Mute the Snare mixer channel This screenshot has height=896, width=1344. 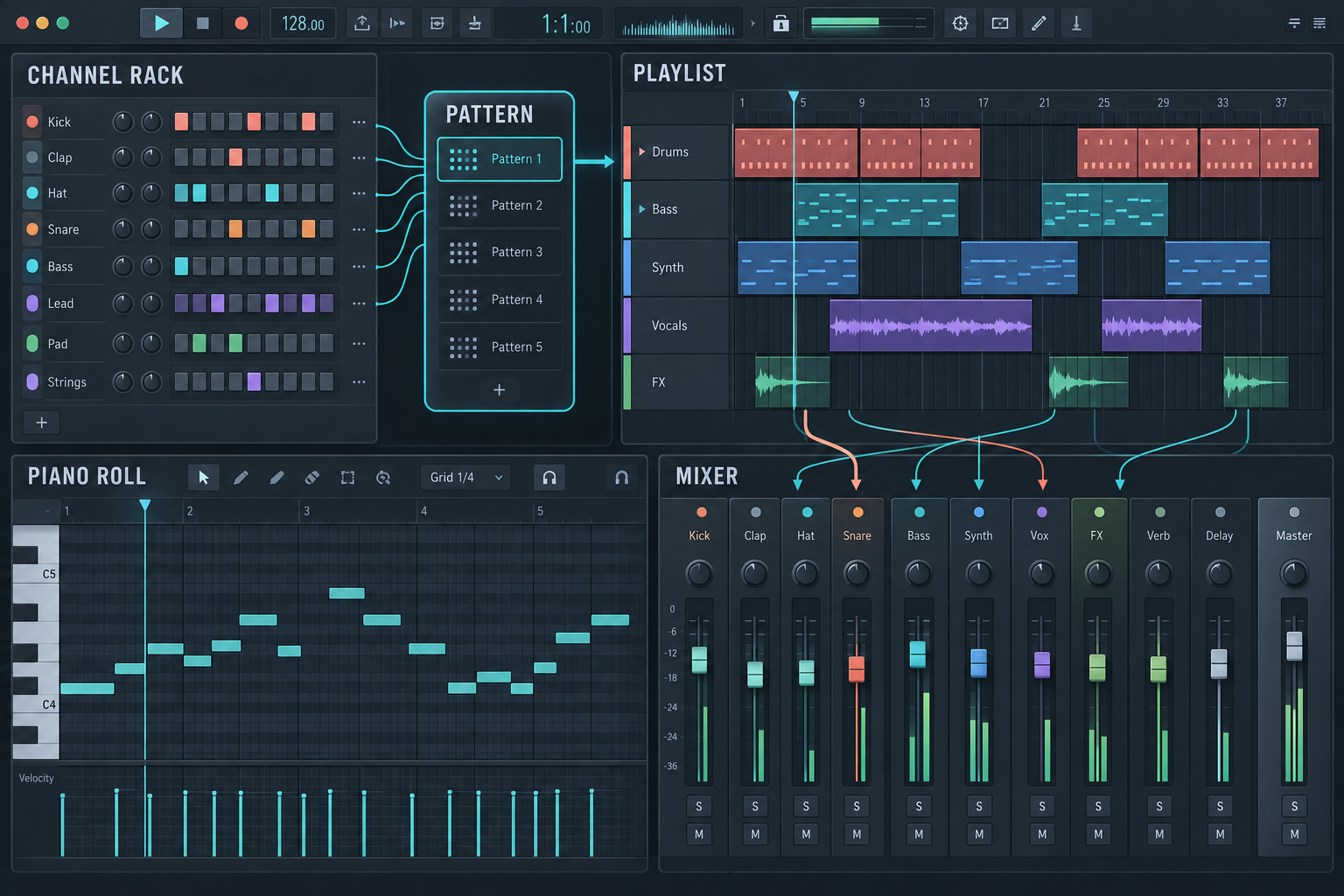[857, 835]
